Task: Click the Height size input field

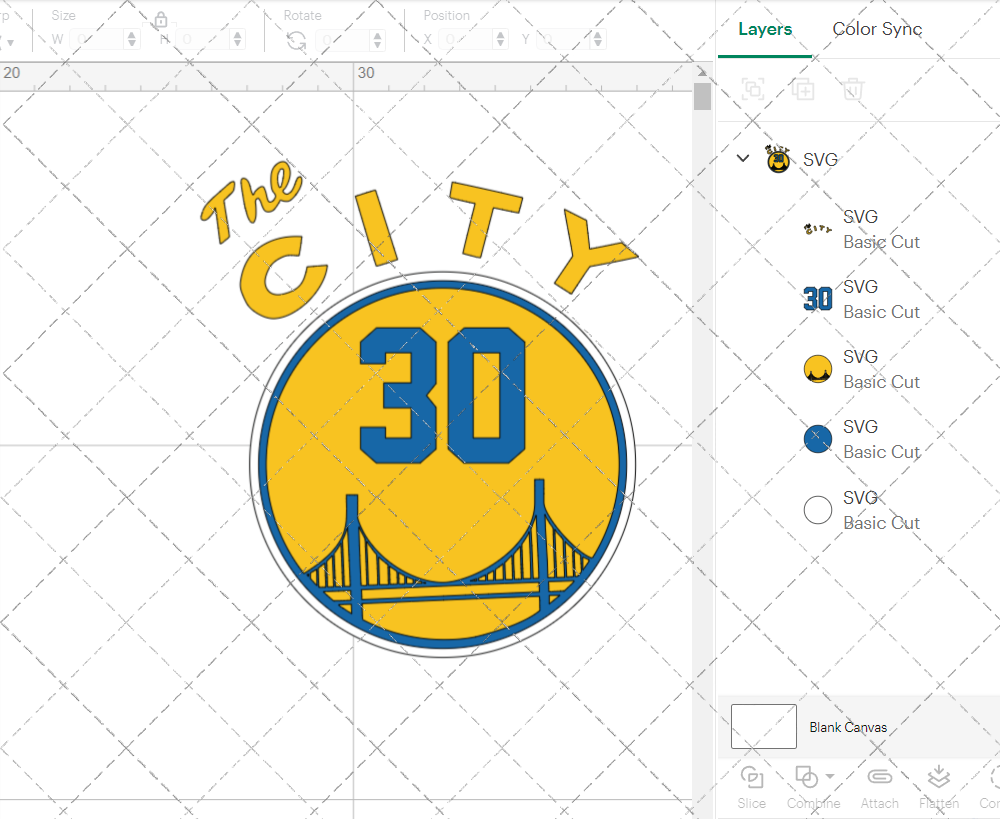Action: point(203,40)
